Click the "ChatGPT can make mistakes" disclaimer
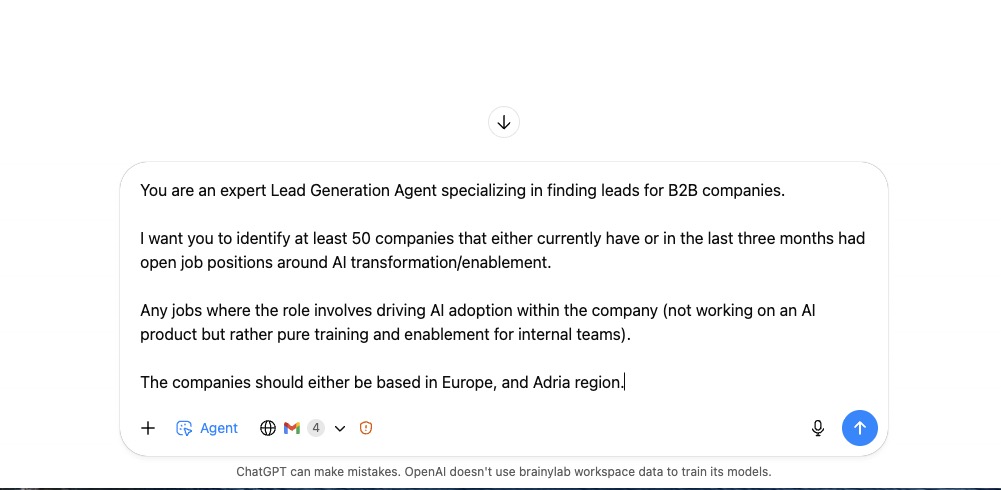 pyautogui.click(x=504, y=471)
